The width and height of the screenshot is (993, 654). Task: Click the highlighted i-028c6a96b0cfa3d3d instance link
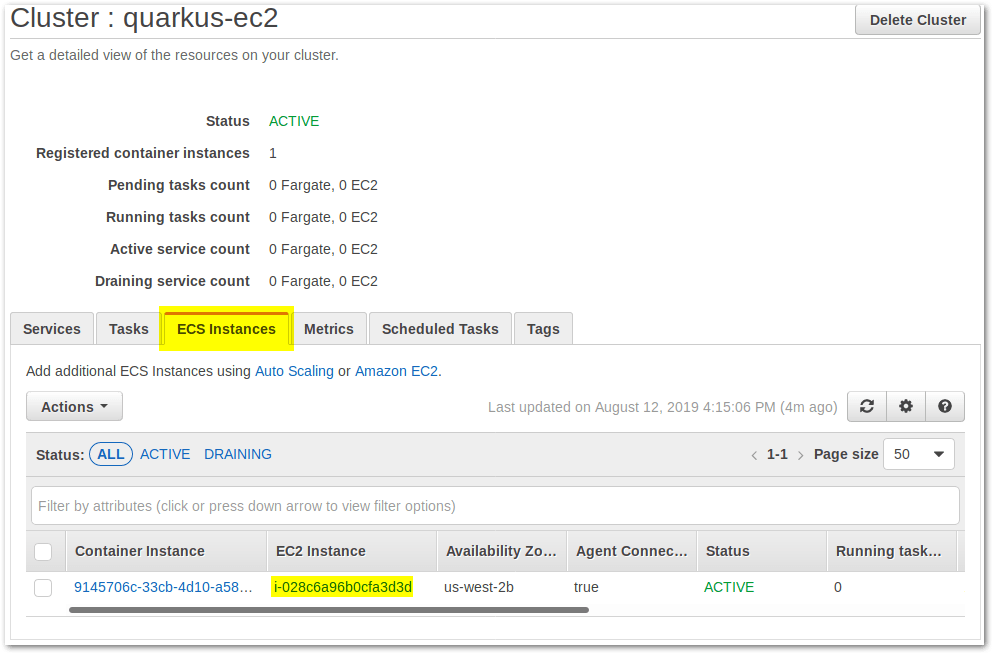point(342,587)
